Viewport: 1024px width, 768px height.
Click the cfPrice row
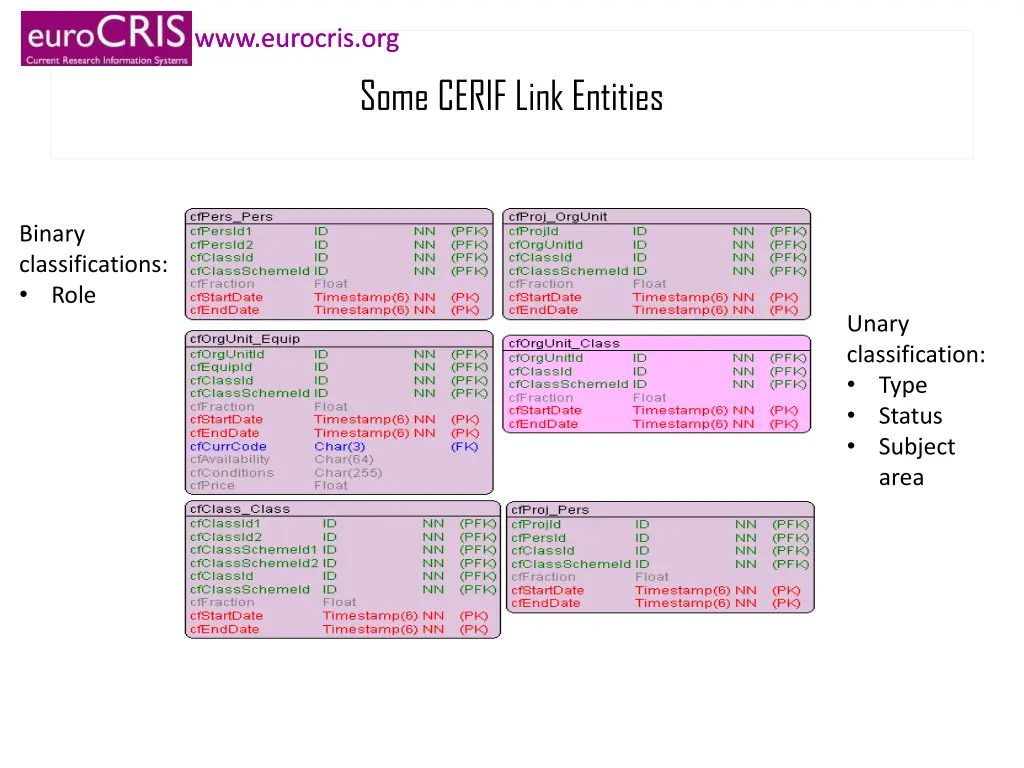tap(339, 486)
